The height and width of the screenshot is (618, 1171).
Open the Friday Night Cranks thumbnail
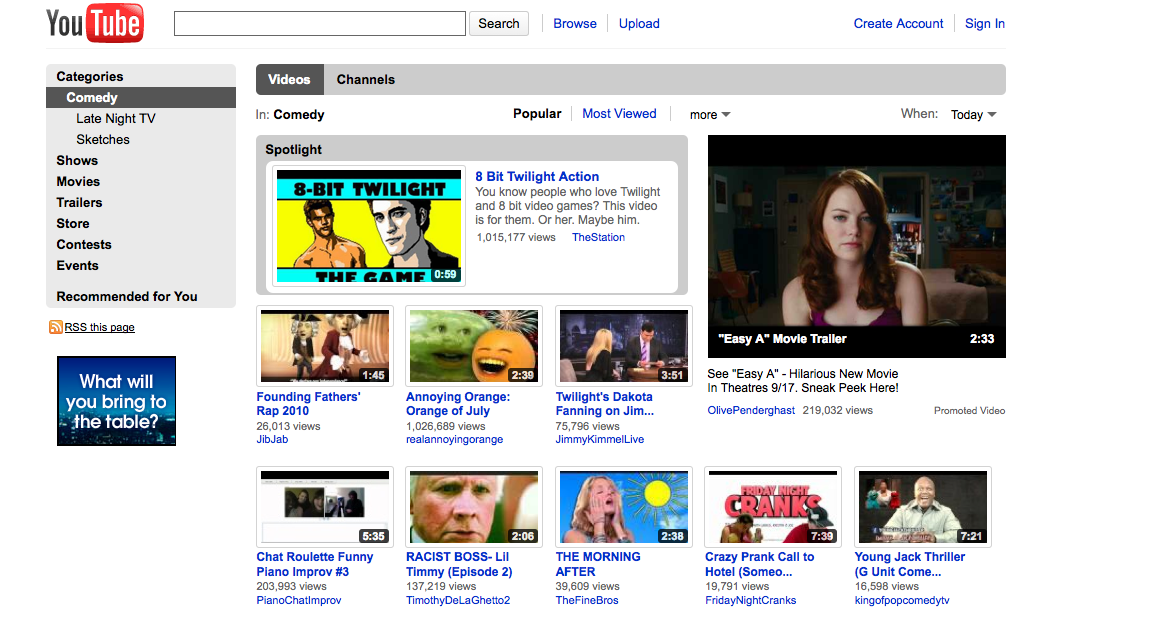coord(772,507)
